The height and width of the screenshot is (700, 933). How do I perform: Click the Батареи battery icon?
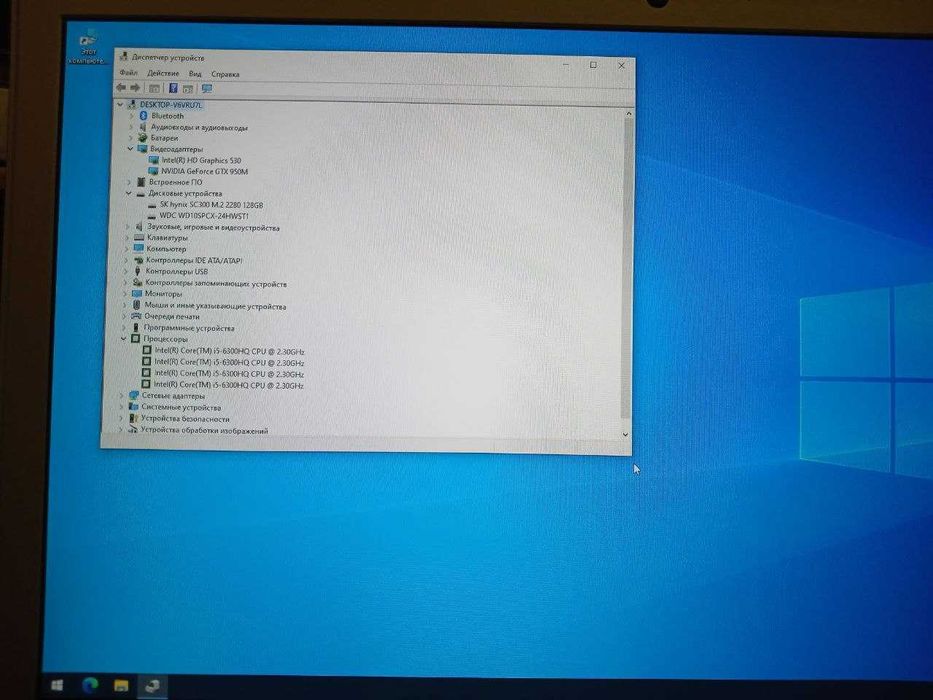143,138
